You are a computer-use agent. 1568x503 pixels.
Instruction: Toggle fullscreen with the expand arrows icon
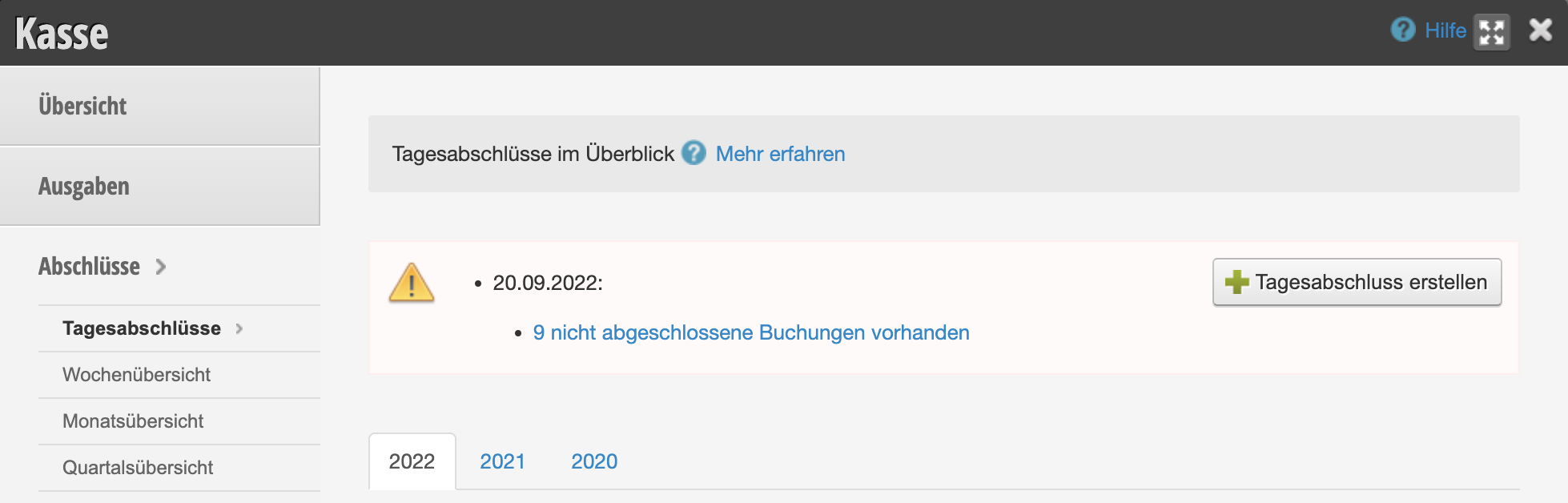[1492, 33]
